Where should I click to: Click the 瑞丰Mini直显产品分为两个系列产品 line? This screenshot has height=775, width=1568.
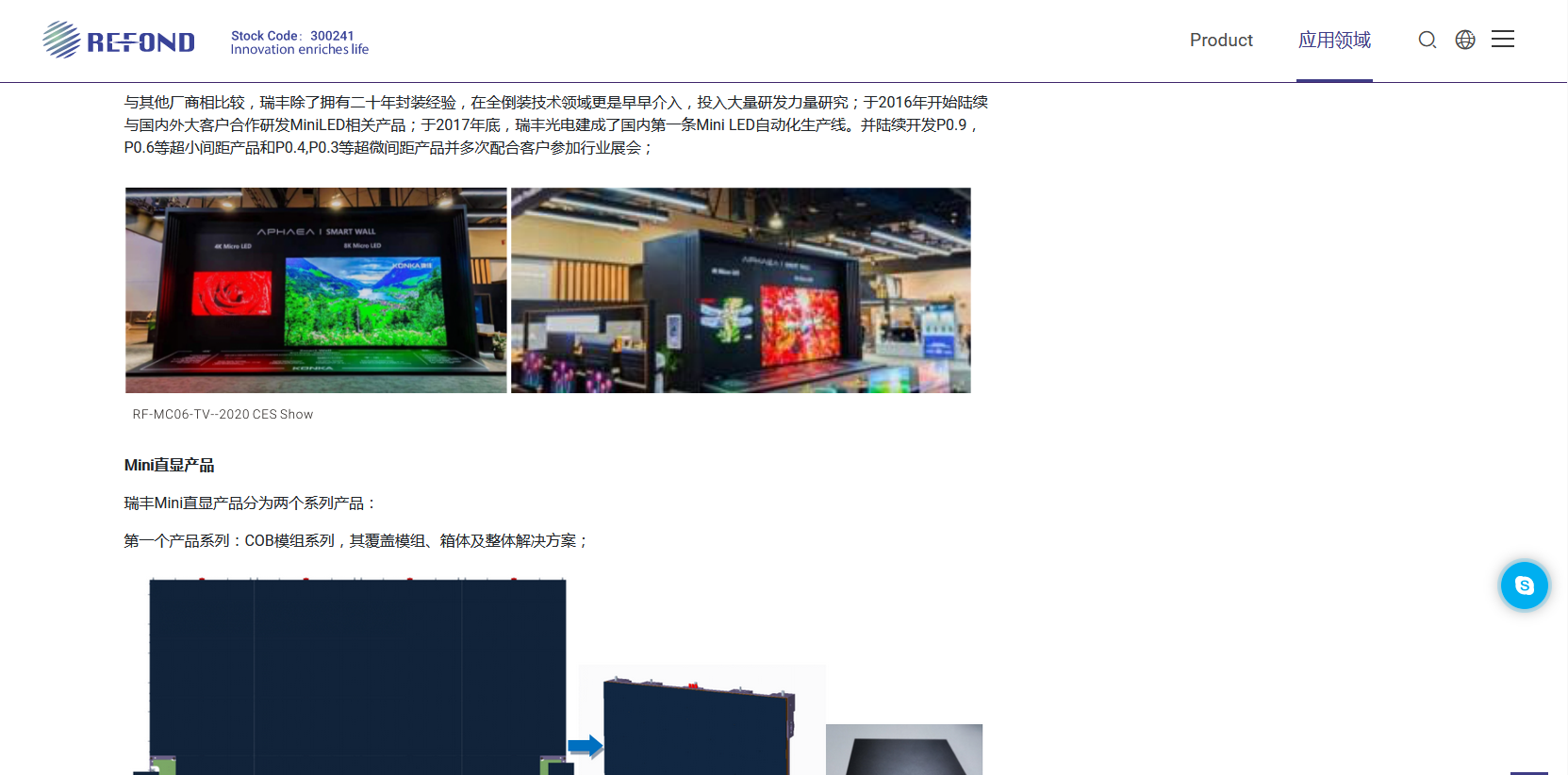(x=250, y=503)
